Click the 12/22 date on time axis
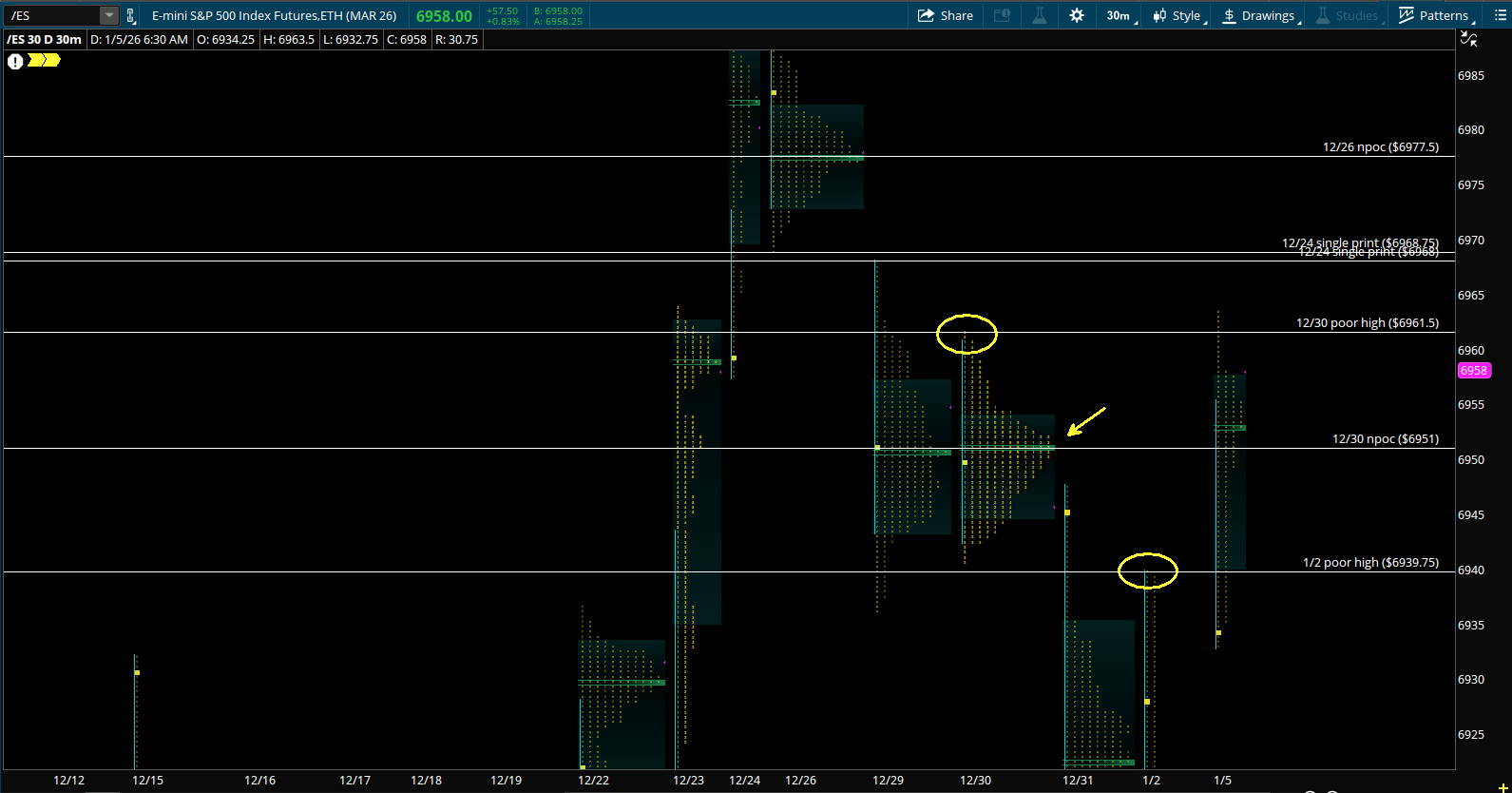The image size is (1512, 793). [593, 781]
